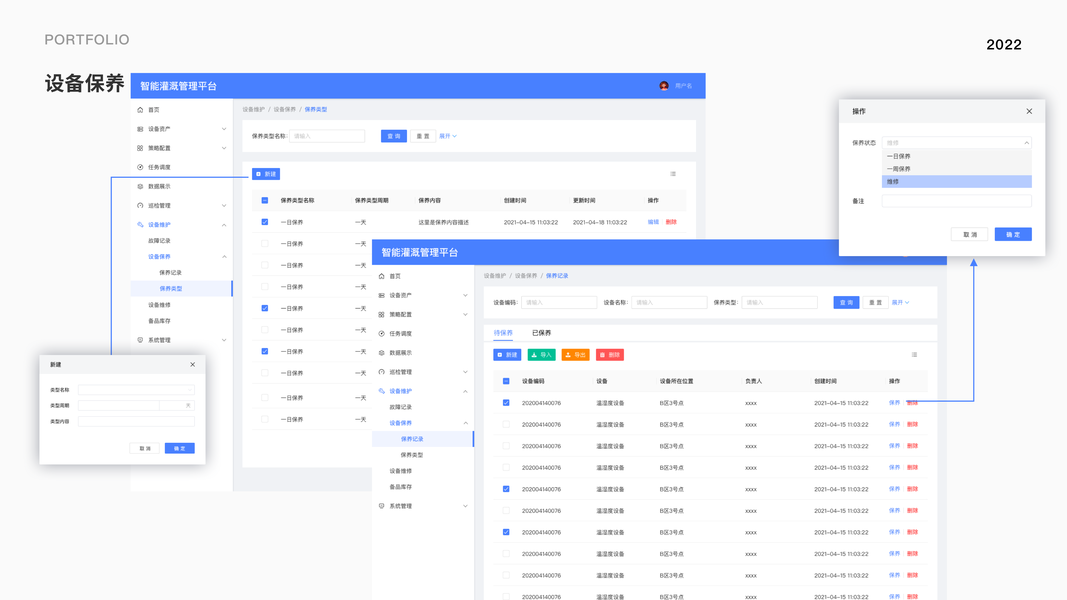Click the 类型内容 input in the 新建 dialog
The width and height of the screenshot is (1067, 600).
tap(136, 421)
